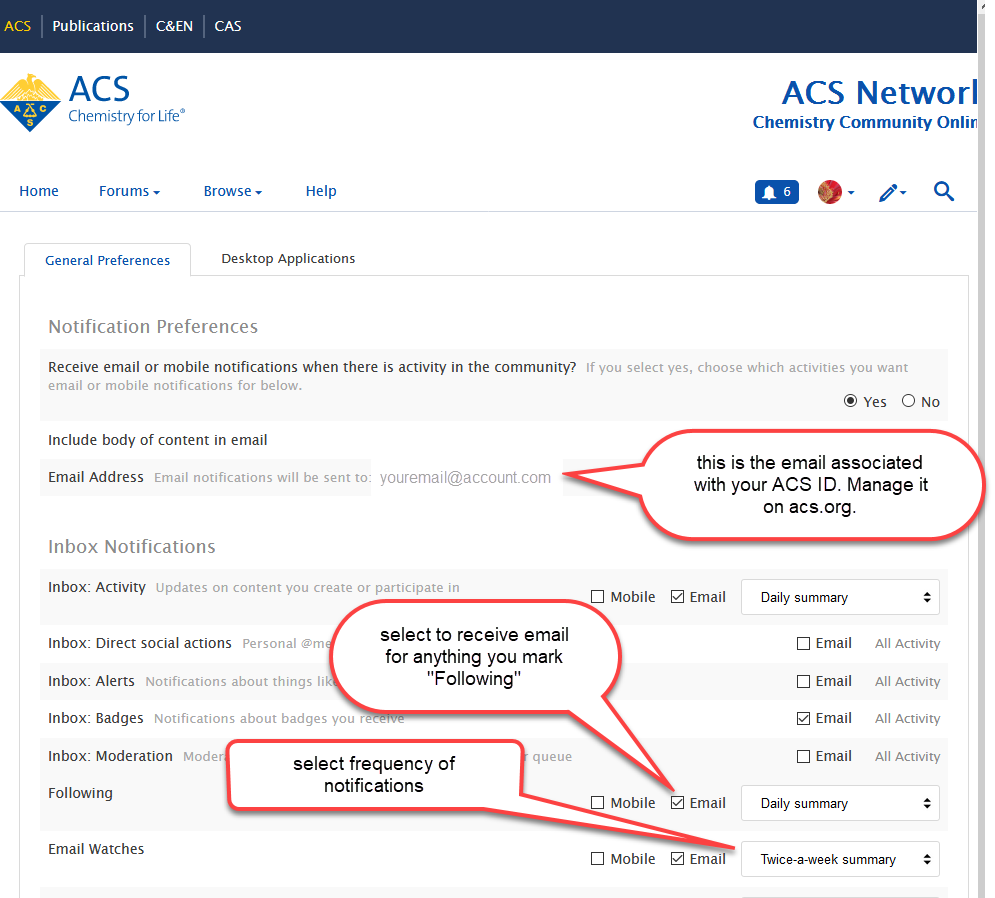Viewport: 995px width, 898px height.
Task: Open Email Watches Twice-a-week summary dropdown
Action: tap(840, 859)
